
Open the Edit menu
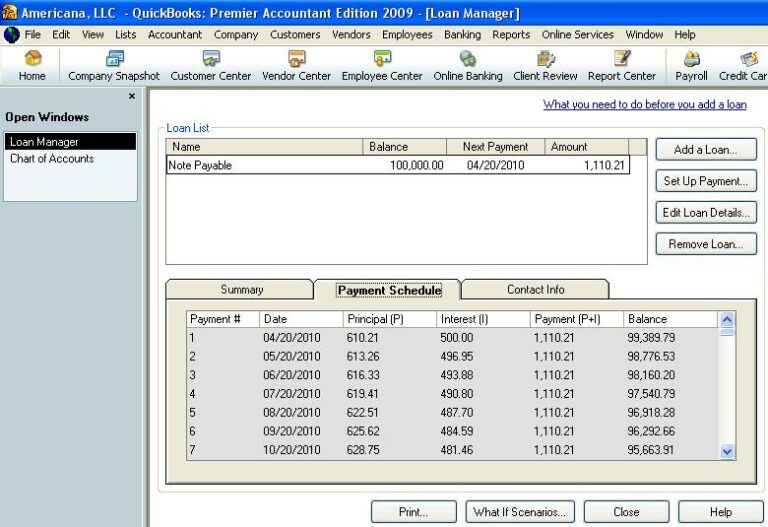pos(61,35)
